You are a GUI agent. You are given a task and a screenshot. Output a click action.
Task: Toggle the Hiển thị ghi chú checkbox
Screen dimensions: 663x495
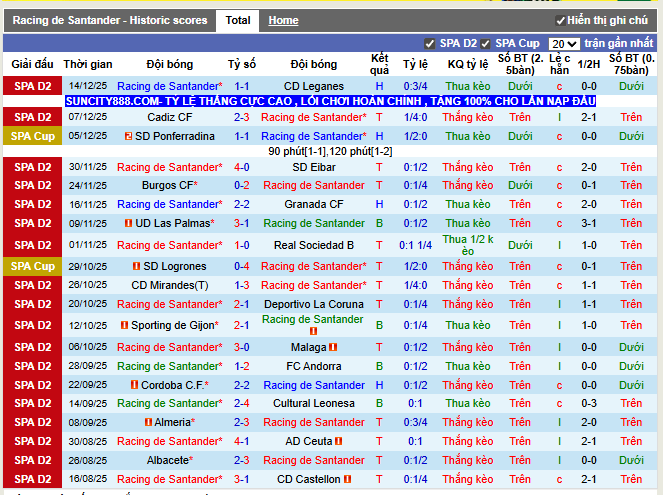pos(560,21)
